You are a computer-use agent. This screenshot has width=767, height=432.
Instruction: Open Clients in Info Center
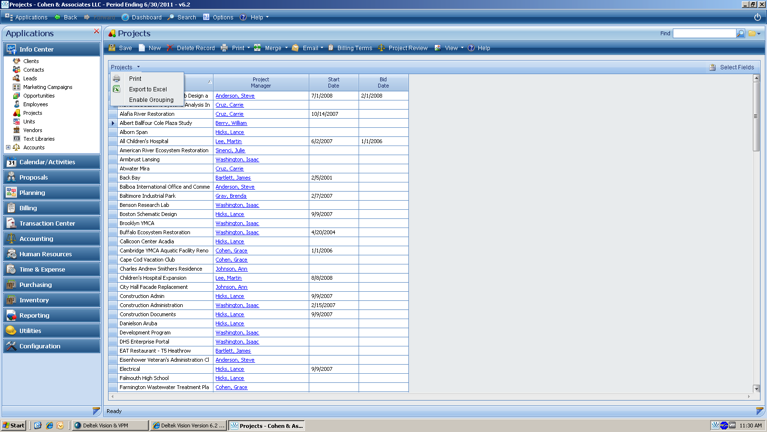click(x=31, y=61)
